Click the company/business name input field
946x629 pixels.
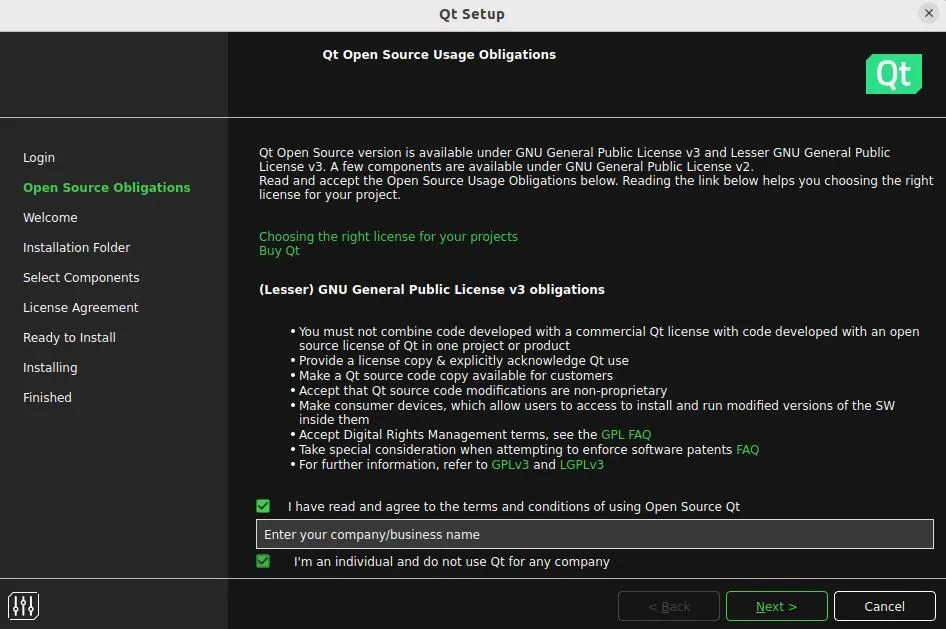(x=595, y=534)
